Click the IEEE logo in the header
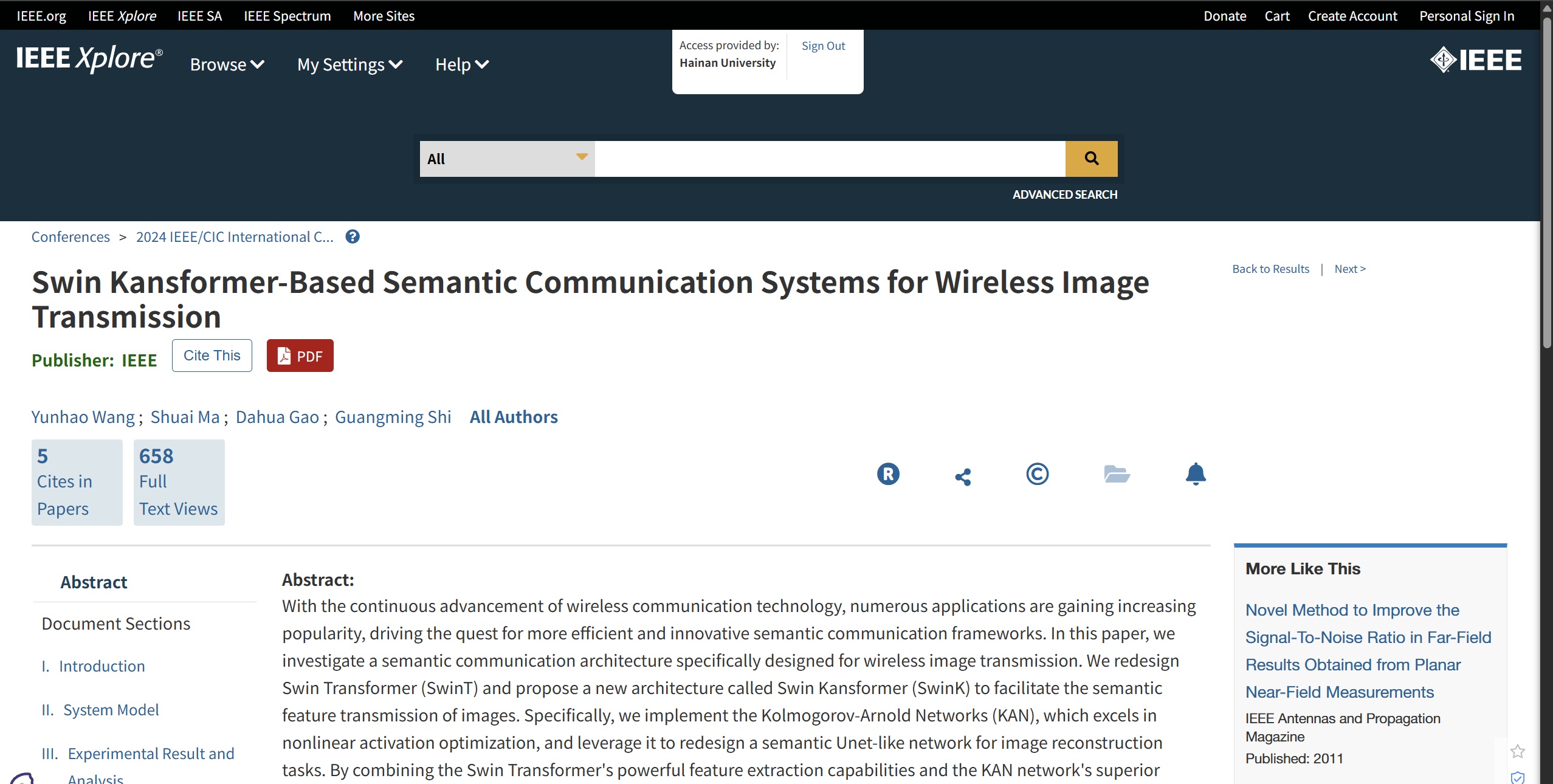This screenshot has height=784, width=1553. tap(1476, 60)
